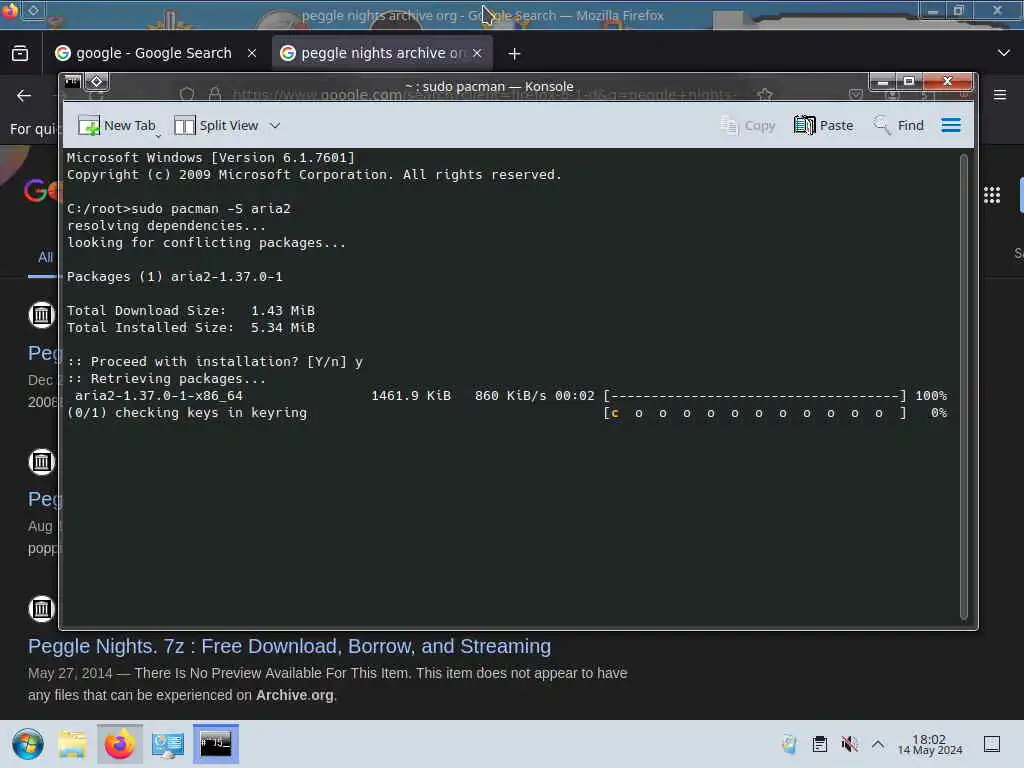Image resolution: width=1024 pixels, height=768 pixels.
Task: Open the Google apps grid icon
Action: (x=992, y=195)
